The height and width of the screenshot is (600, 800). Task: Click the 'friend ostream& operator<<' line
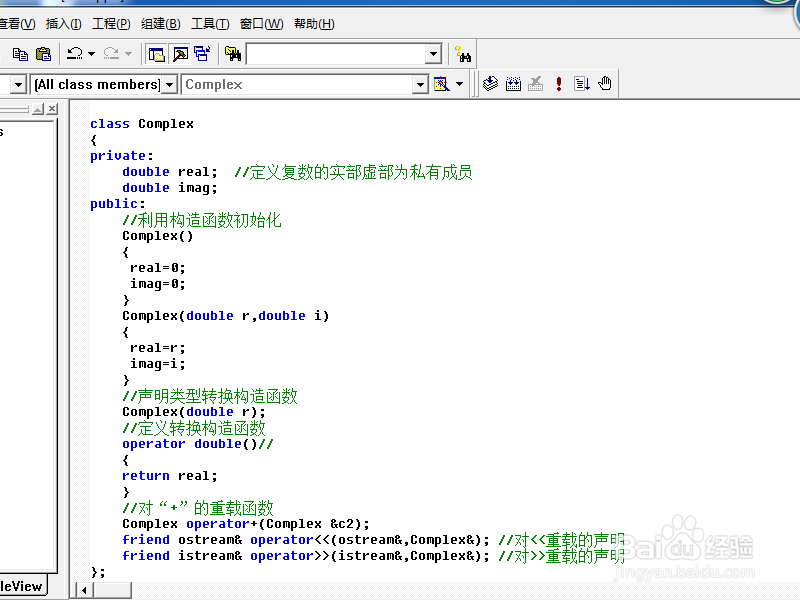tap(306, 540)
